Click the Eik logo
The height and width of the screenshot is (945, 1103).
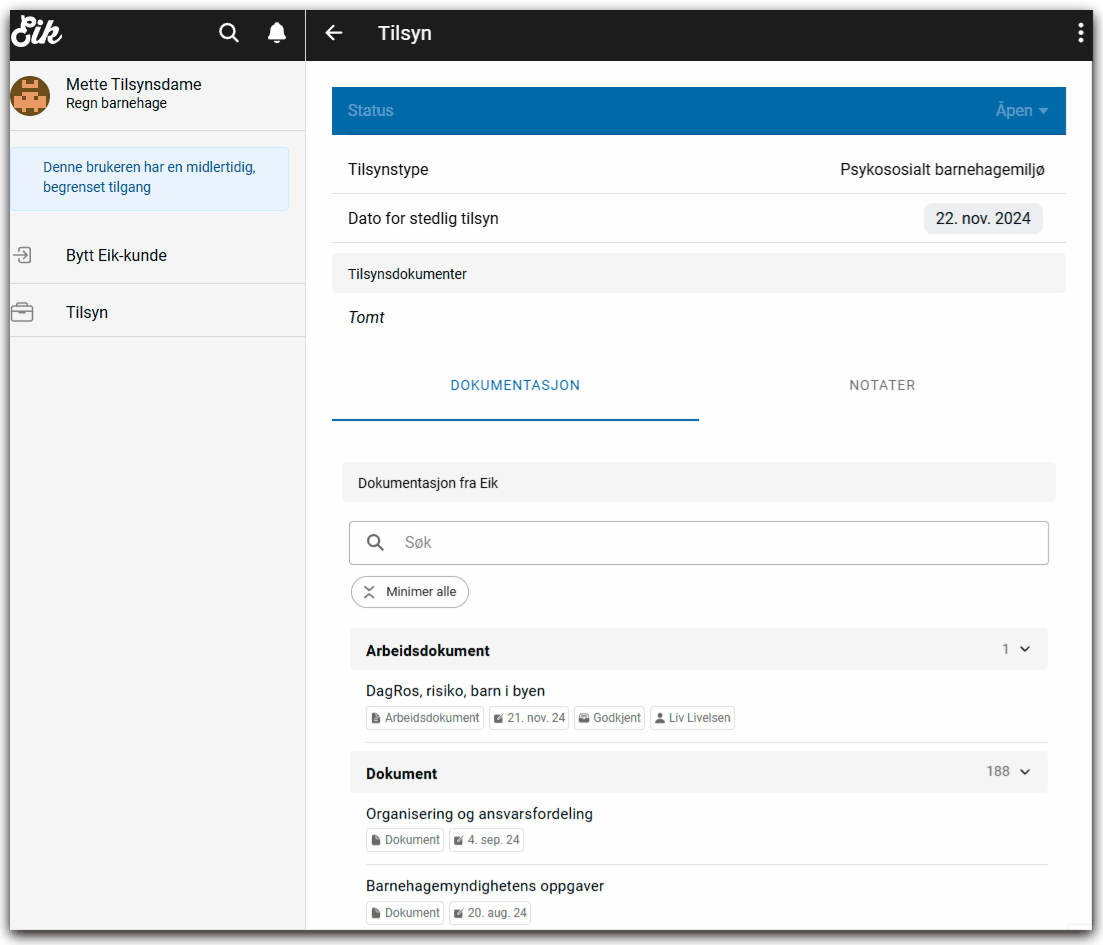click(36, 33)
